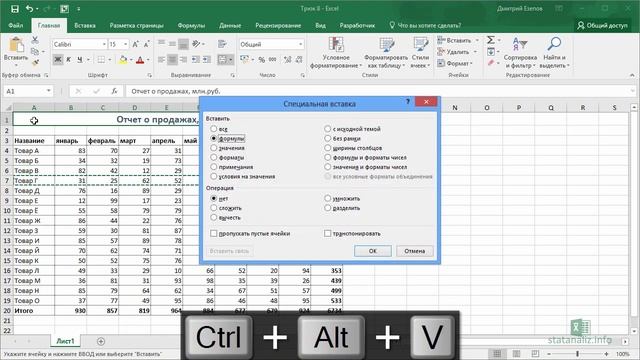Click OK in Специальная вставка dialog
This screenshot has width=640, height=360.
373,251
